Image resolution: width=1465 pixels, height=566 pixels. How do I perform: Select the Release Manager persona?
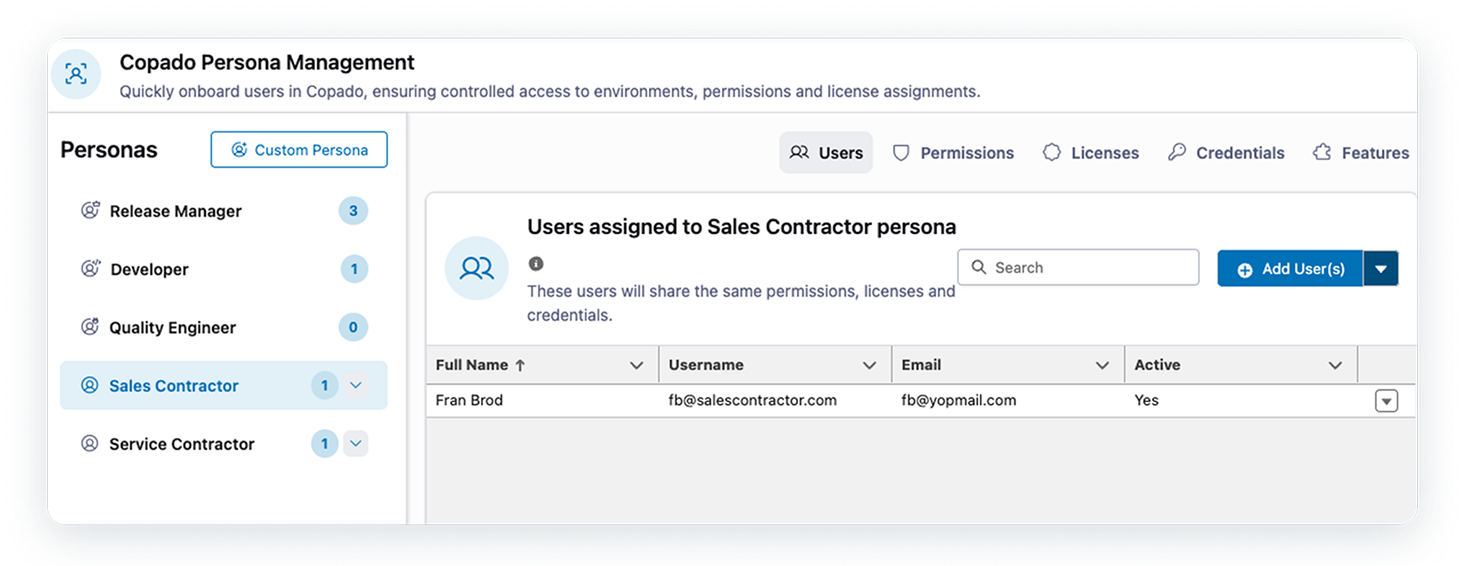(224, 211)
